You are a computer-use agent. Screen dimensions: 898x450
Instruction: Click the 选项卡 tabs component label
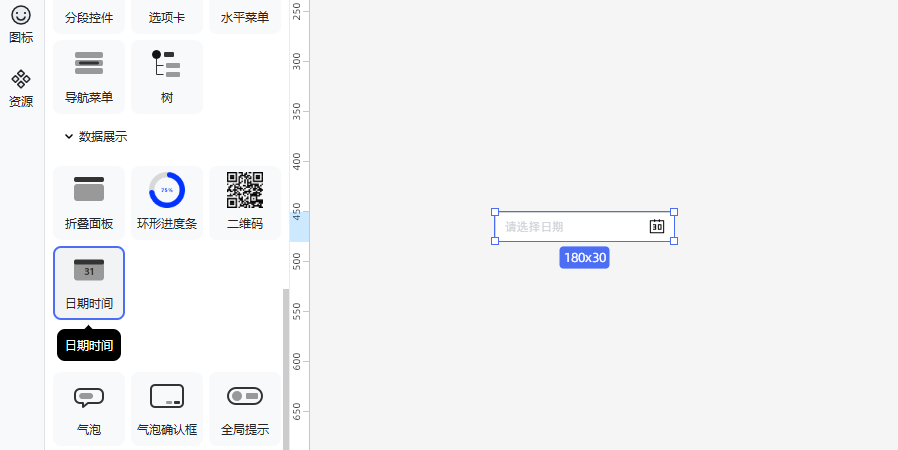[166, 17]
